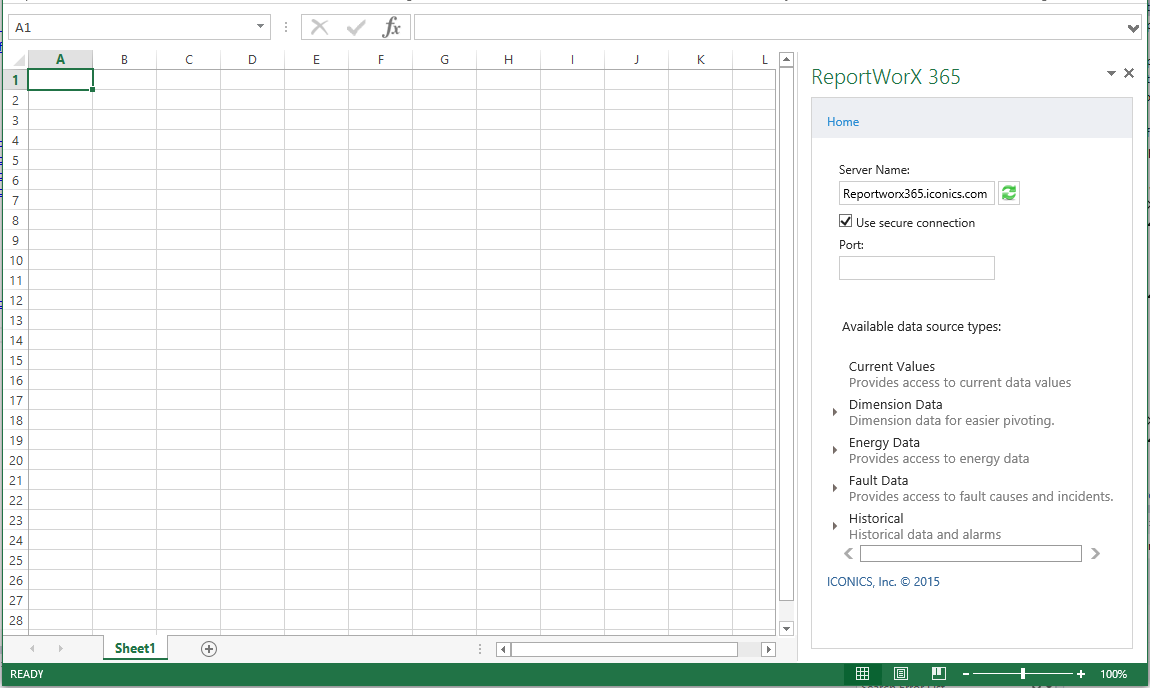Image resolution: width=1150 pixels, height=688 pixels.
Task: Click the Insert Function fx icon
Action: pyautogui.click(x=391, y=28)
